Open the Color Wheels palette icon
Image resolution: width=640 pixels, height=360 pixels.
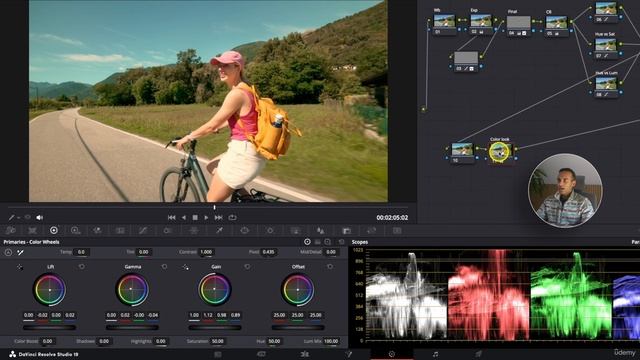click(53, 231)
